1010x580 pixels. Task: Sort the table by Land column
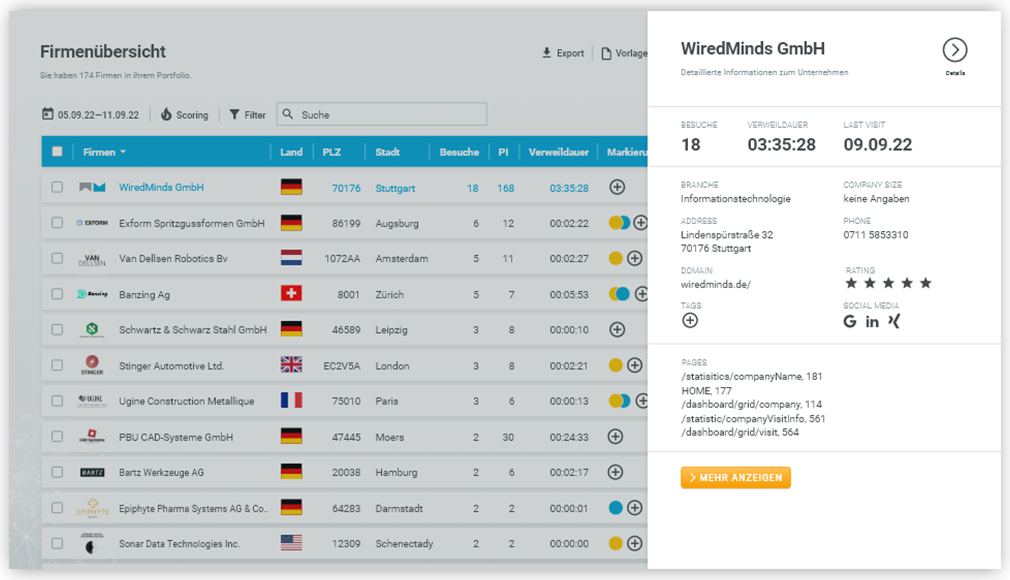click(291, 152)
